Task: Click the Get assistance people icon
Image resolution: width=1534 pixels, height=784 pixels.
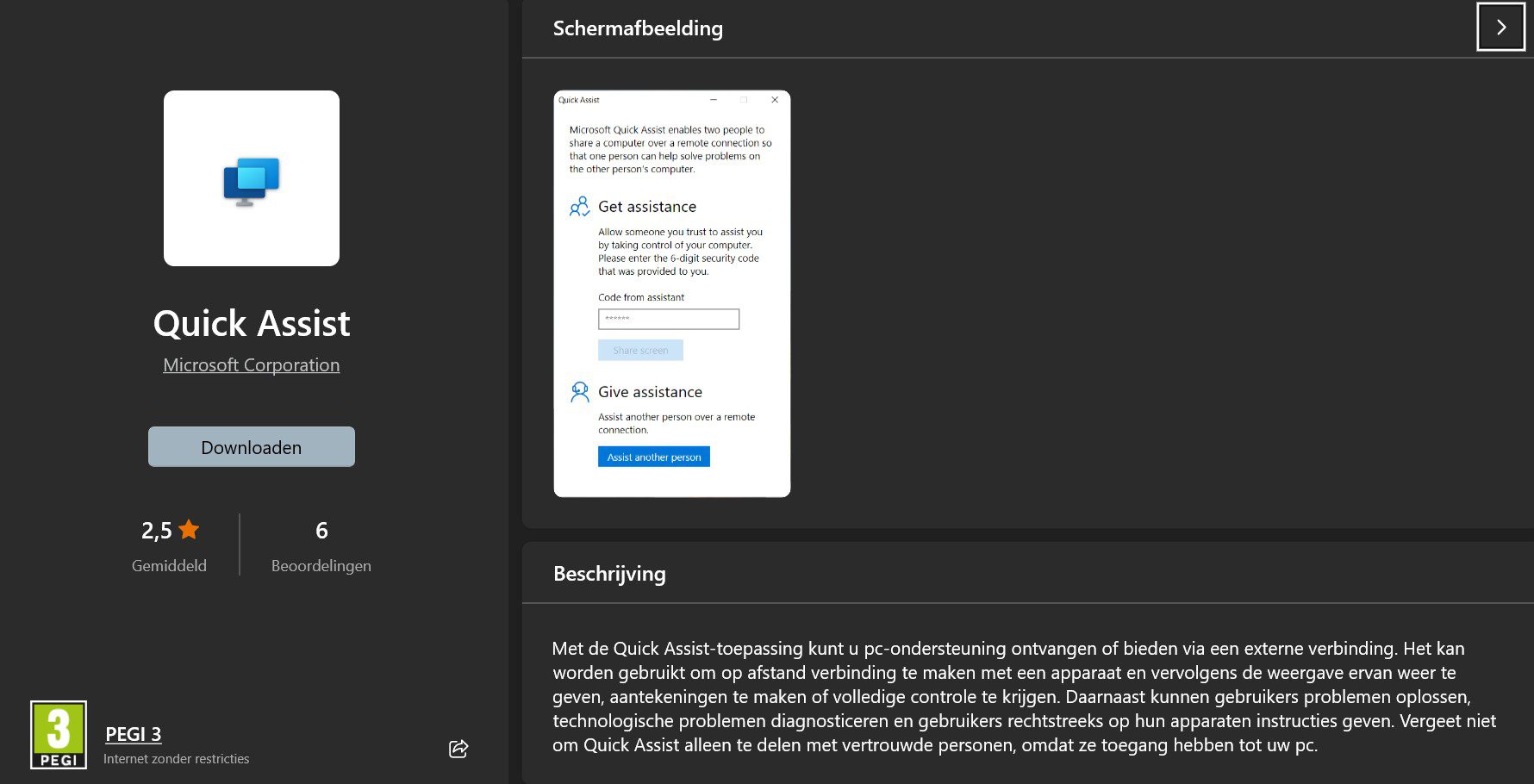Action: coord(580,207)
